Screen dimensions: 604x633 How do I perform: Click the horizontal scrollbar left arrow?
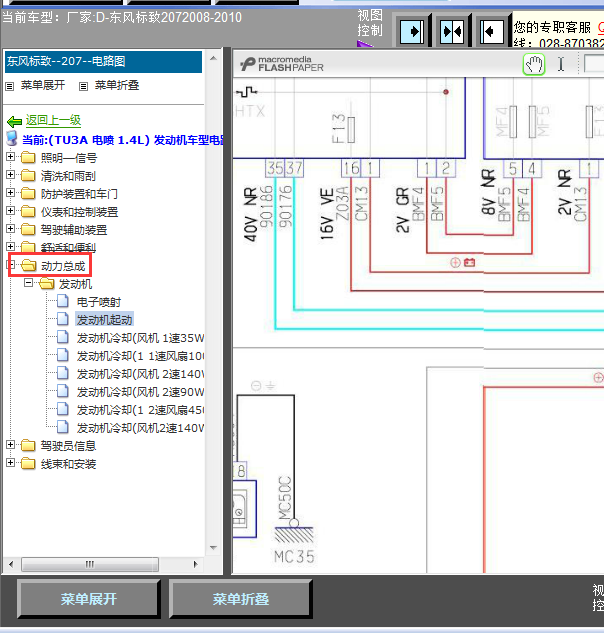11,564
